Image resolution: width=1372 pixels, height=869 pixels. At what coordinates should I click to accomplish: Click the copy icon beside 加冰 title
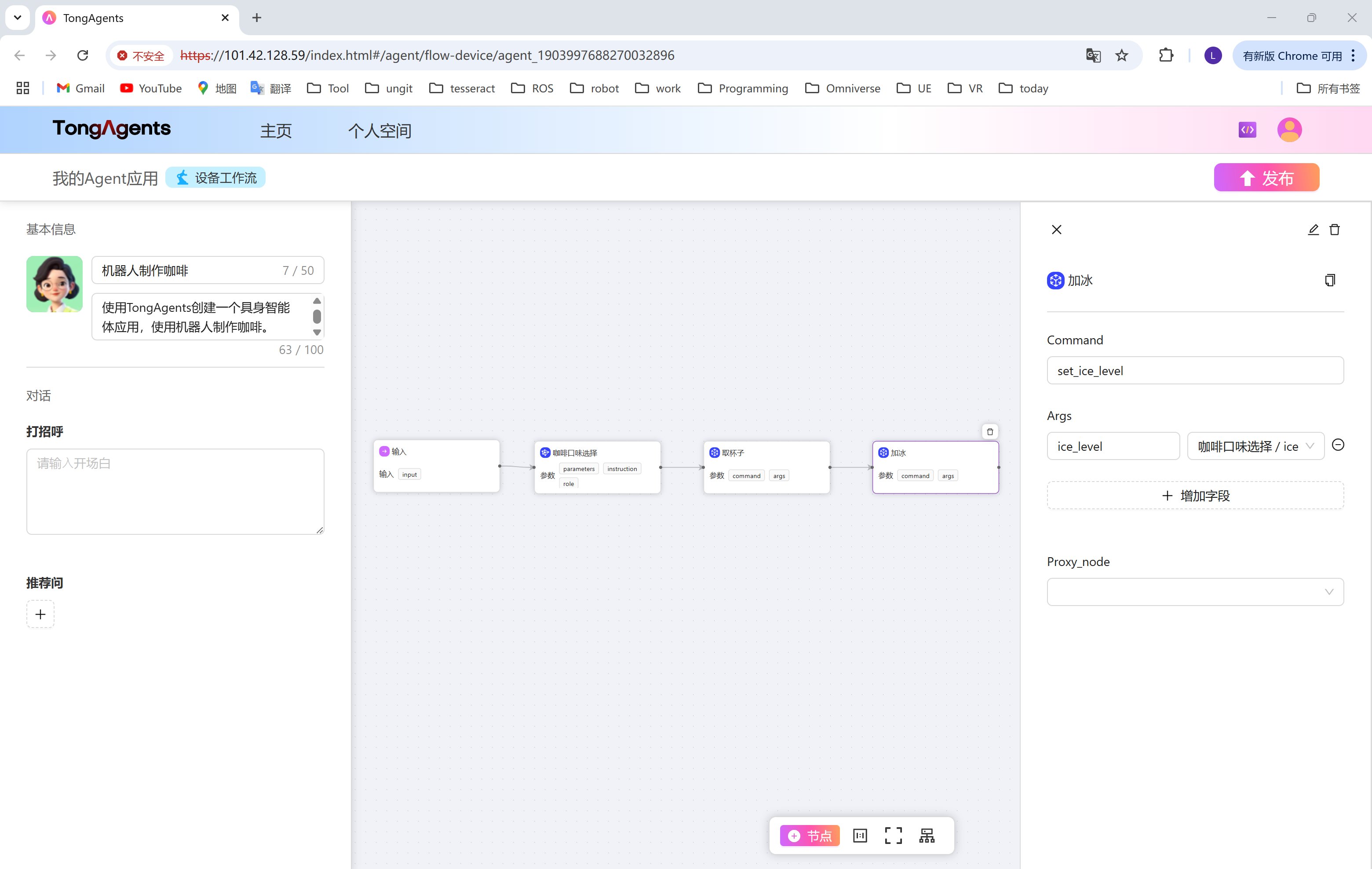click(x=1330, y=280)
